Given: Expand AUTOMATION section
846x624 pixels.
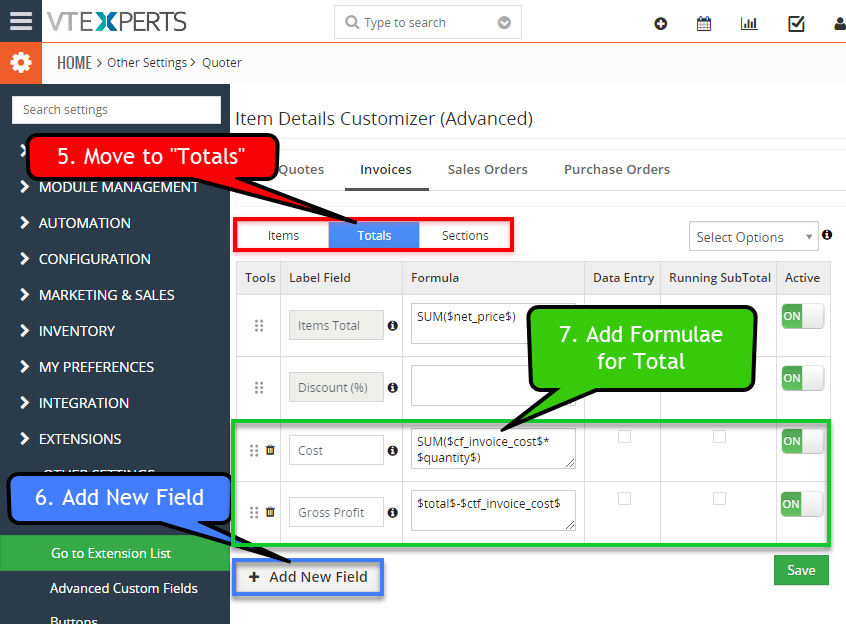Looking at the screenshot, I should (76, 223).
